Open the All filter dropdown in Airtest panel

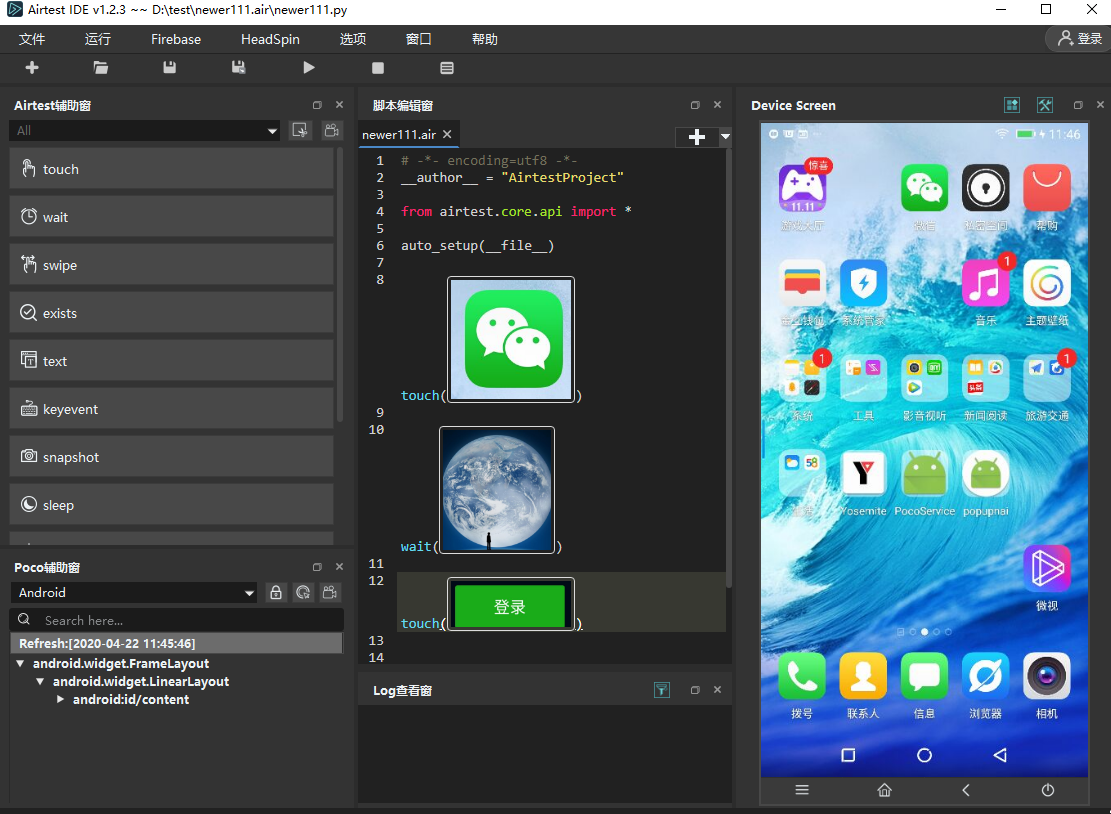[x=144, y=131]
